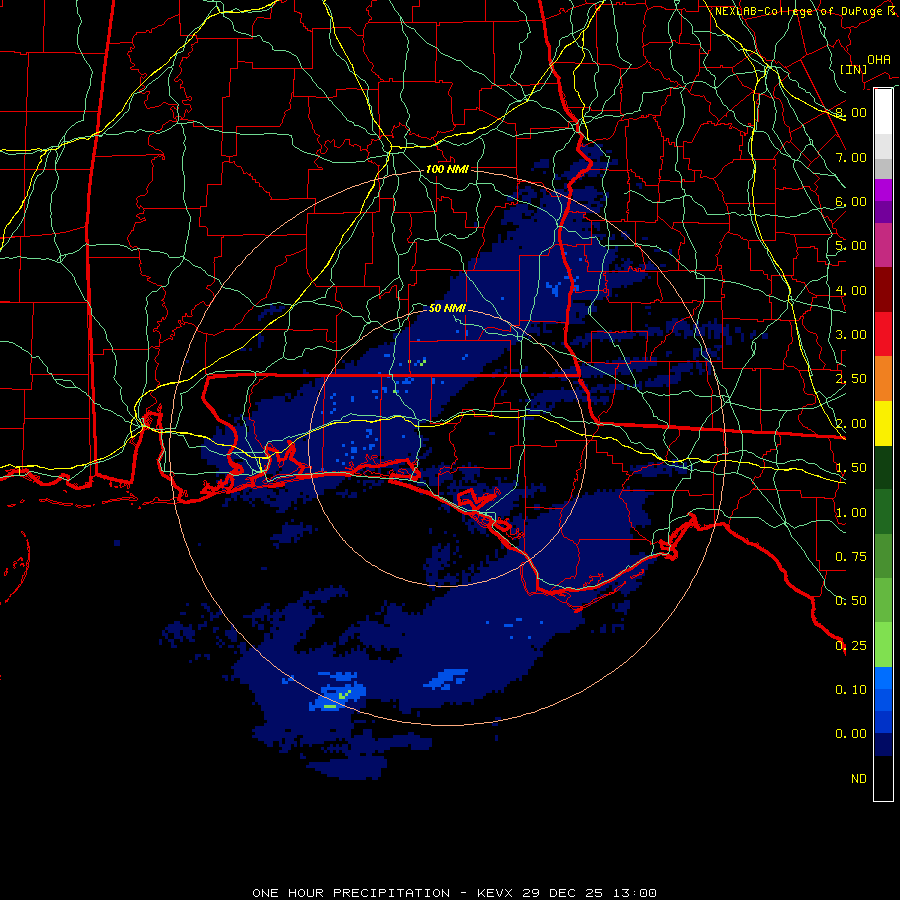Click the 8.00 legend value

pyautogui.click(x=851, y=112)
